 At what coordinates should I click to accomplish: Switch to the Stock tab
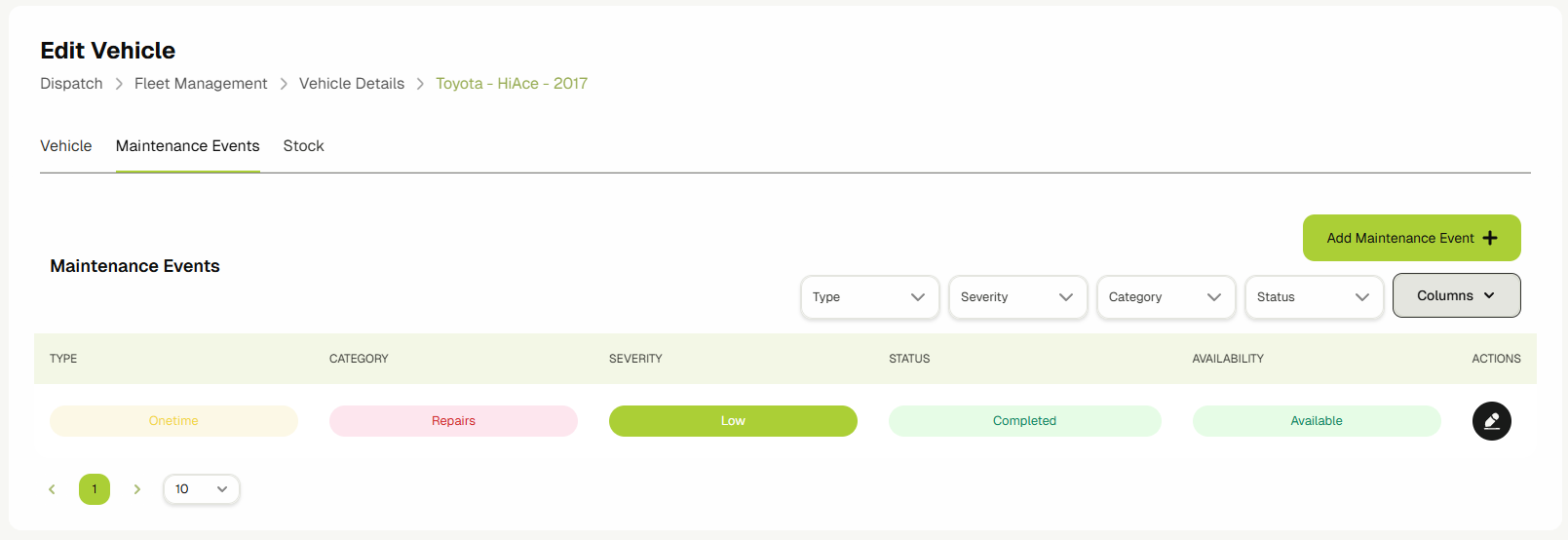point(303,146)
